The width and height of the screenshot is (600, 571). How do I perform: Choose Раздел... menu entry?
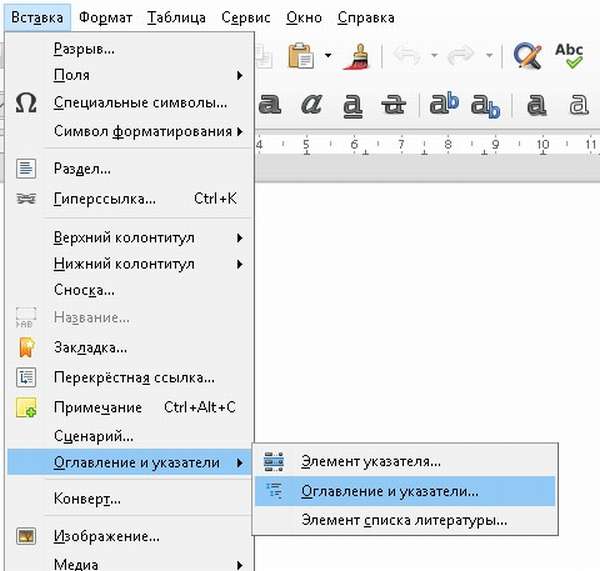click(129, 168)
